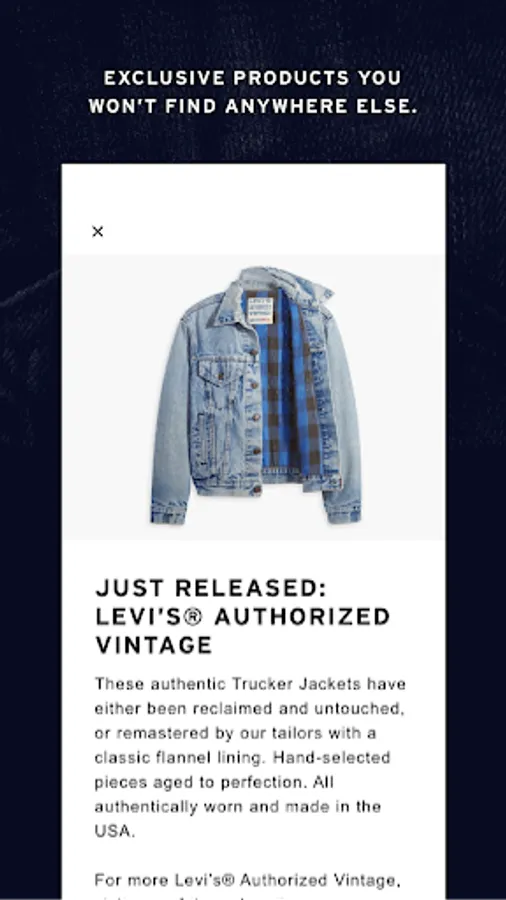Viewport: 506px width, 900px height.
Task: Tap the 'VINTAGE' title word
Action: coord(154,646)
